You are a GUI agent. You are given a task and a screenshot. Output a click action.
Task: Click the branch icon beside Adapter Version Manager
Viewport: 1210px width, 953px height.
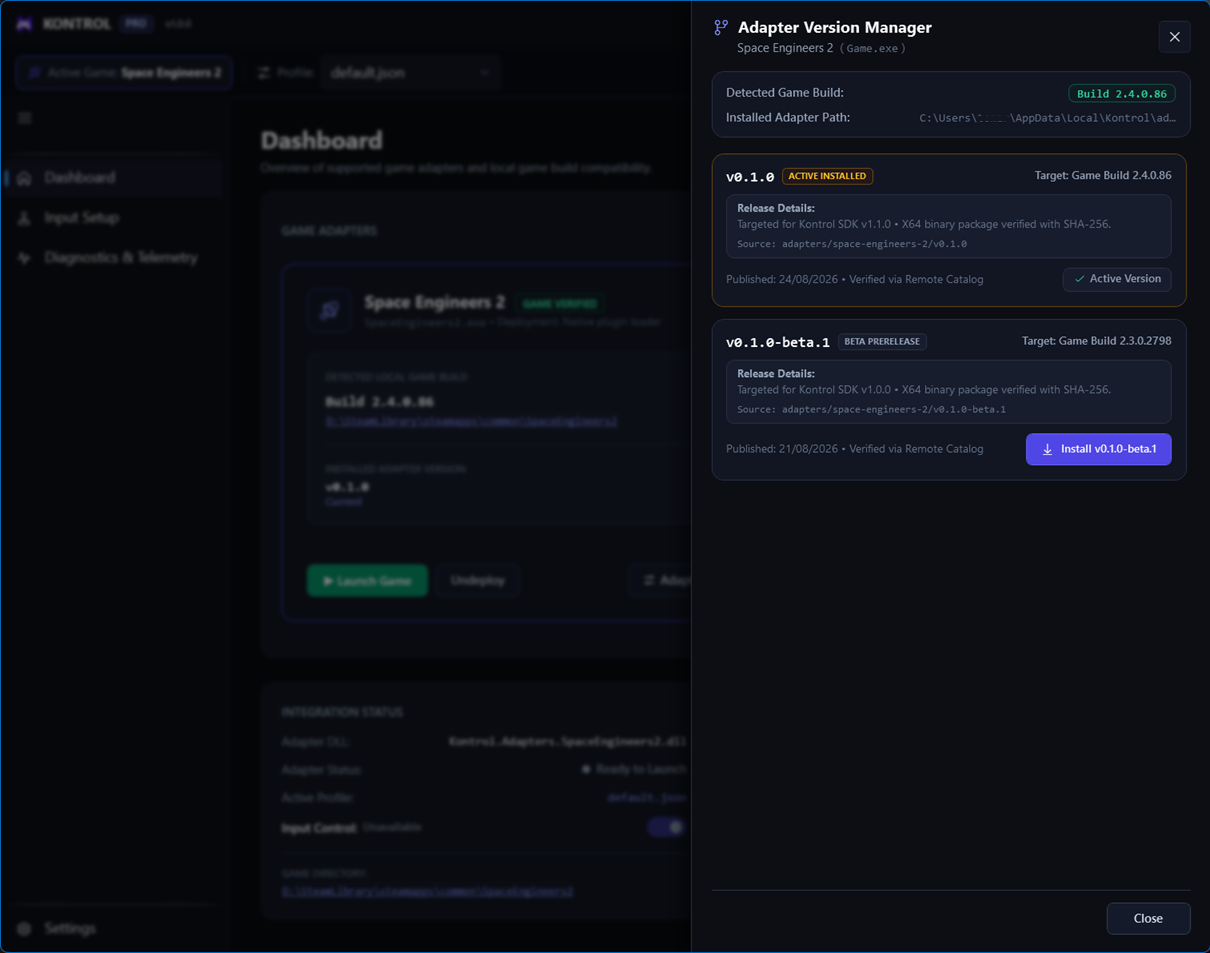point(720,28)
